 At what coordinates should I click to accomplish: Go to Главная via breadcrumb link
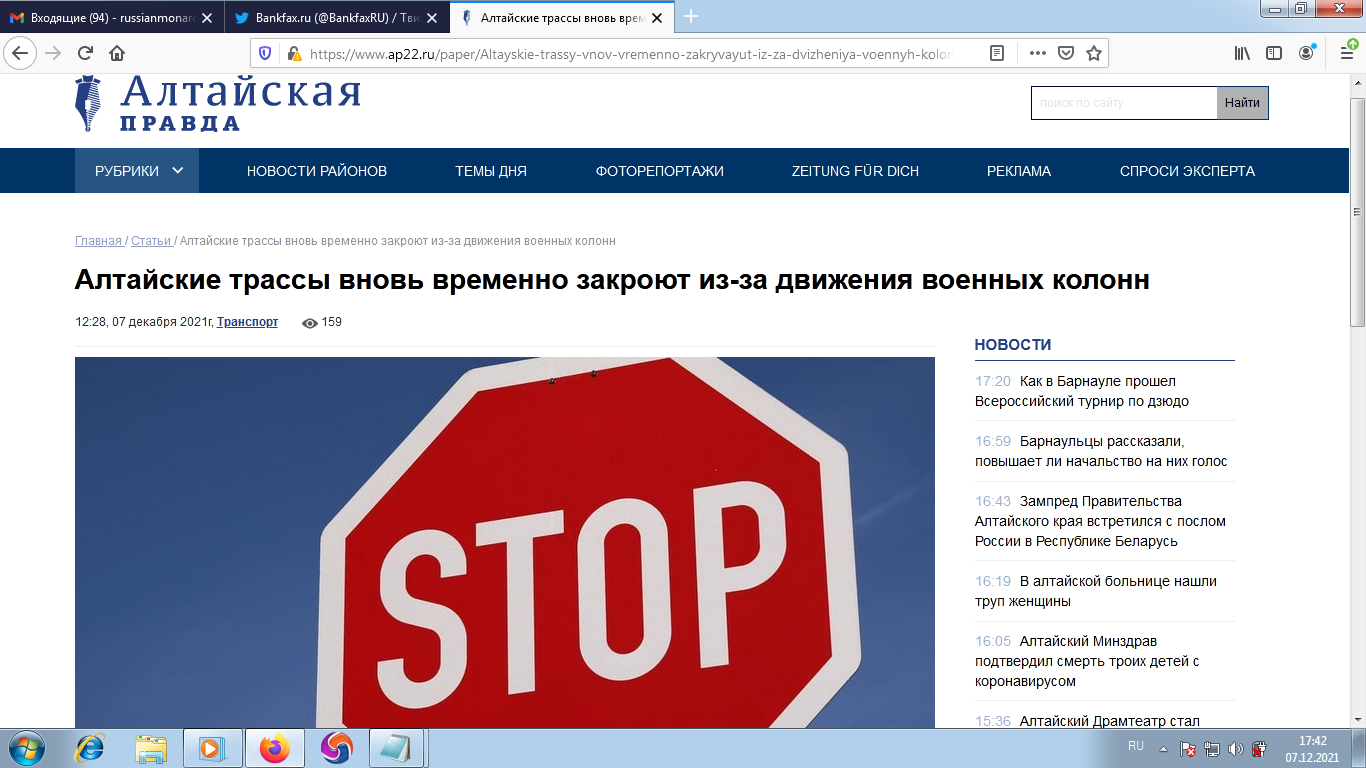click(x=97, y=240)
